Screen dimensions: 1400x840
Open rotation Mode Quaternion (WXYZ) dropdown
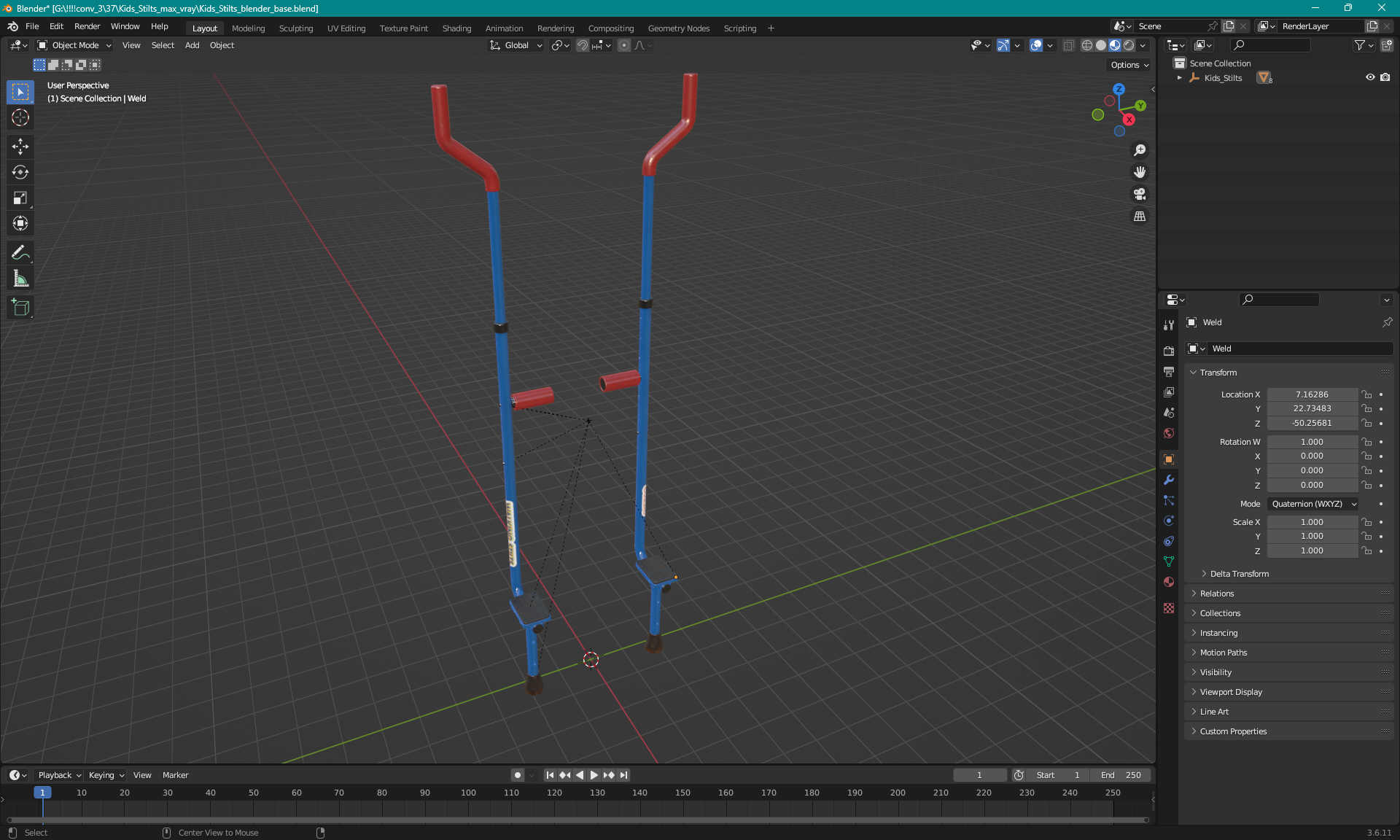click(1313, 504)
